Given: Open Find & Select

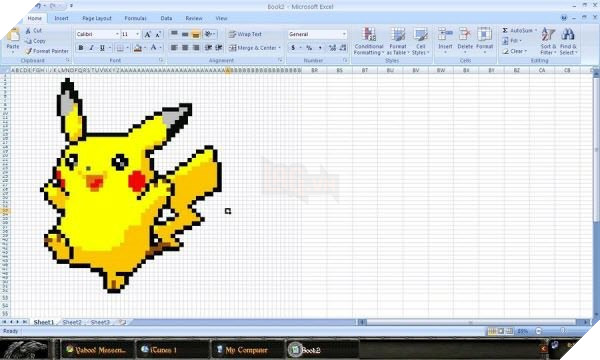Looking at the screenshot, I should tap(568, 41).
